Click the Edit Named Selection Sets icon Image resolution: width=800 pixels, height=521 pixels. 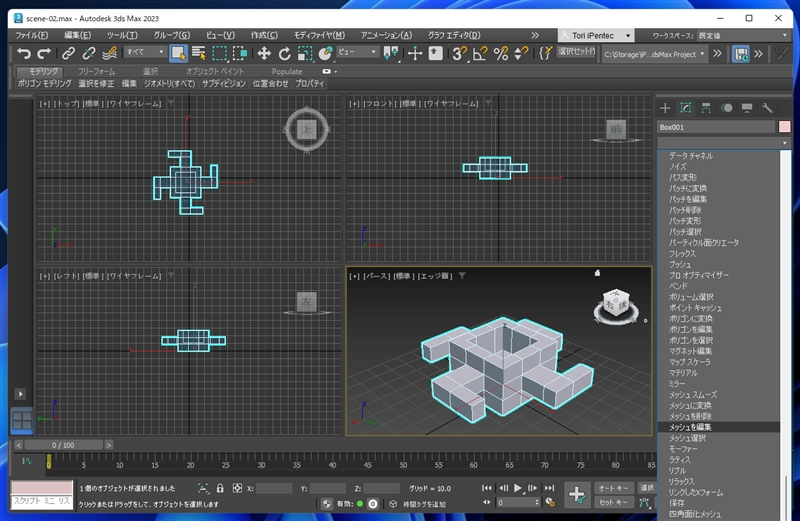pyautogui.click(x=545, y=53)
